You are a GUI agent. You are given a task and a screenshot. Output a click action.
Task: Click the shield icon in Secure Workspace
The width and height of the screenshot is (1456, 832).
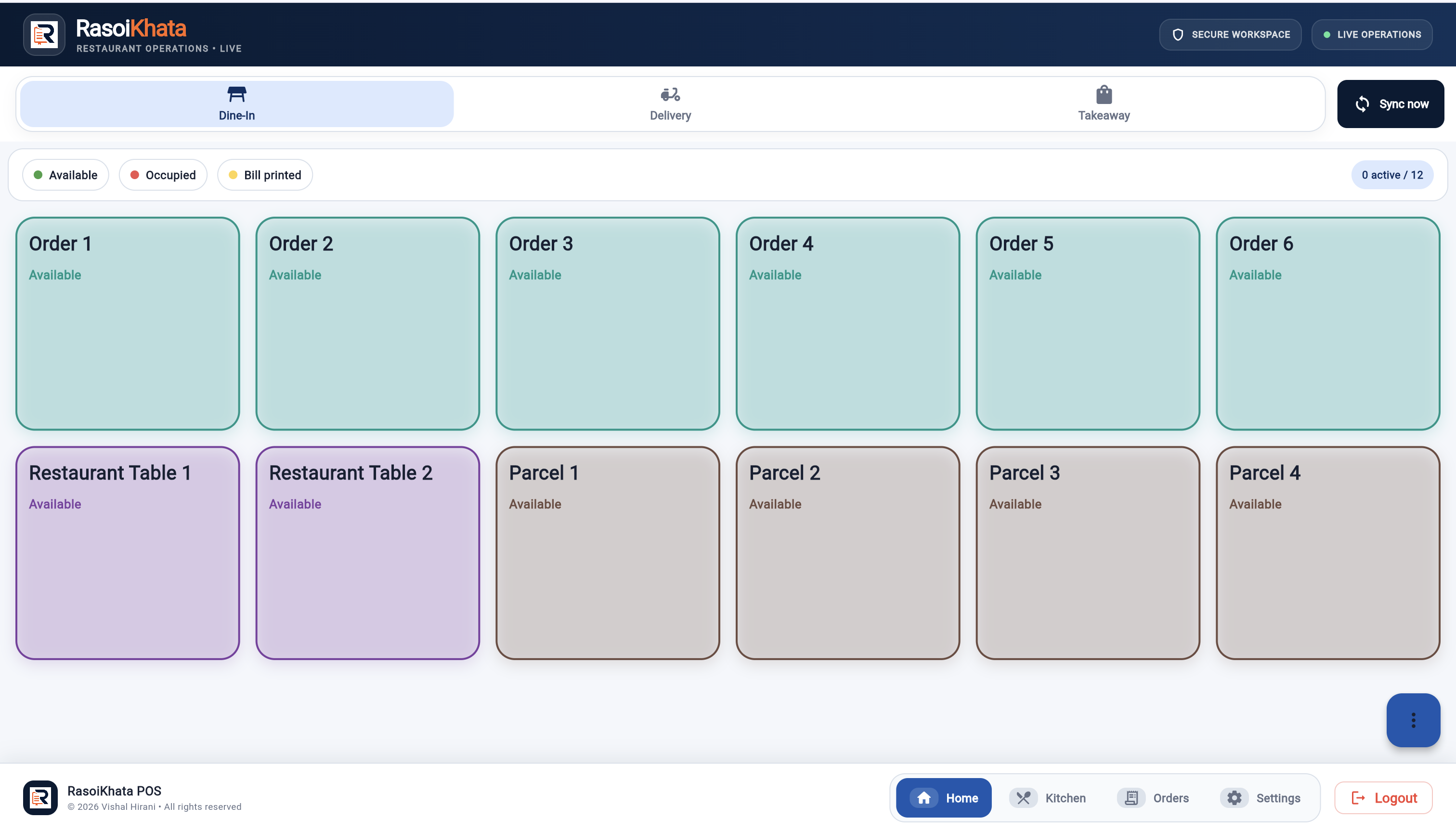tap(1178, 35)
